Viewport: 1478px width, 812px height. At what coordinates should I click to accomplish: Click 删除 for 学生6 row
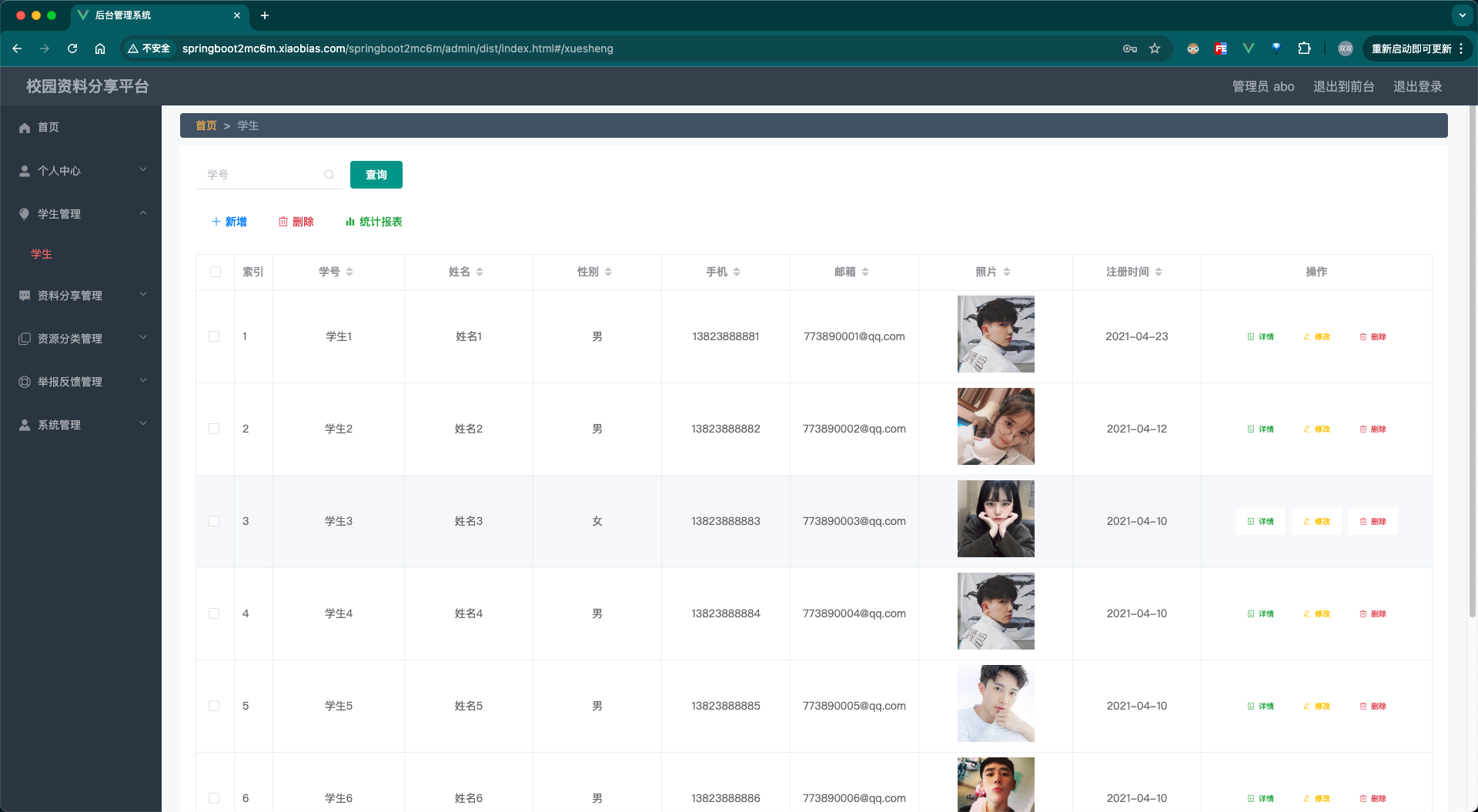coord(1373,798)
